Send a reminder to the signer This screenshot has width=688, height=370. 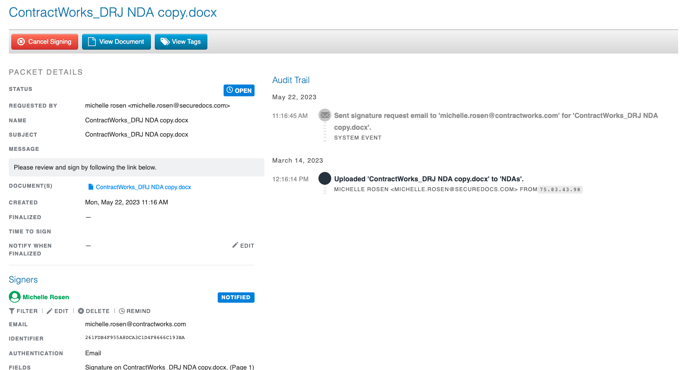click(135, 311)
